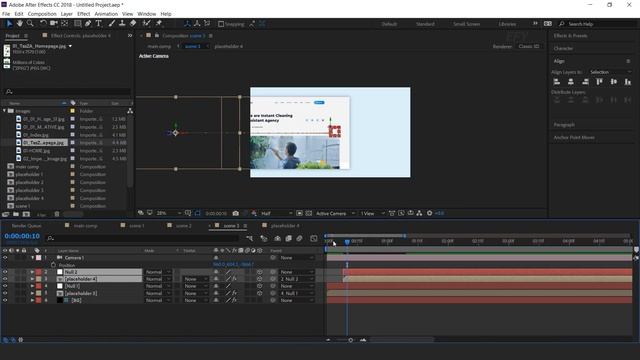
Task: Open the 1 View layout dropdown
Action: coord(372,213)
